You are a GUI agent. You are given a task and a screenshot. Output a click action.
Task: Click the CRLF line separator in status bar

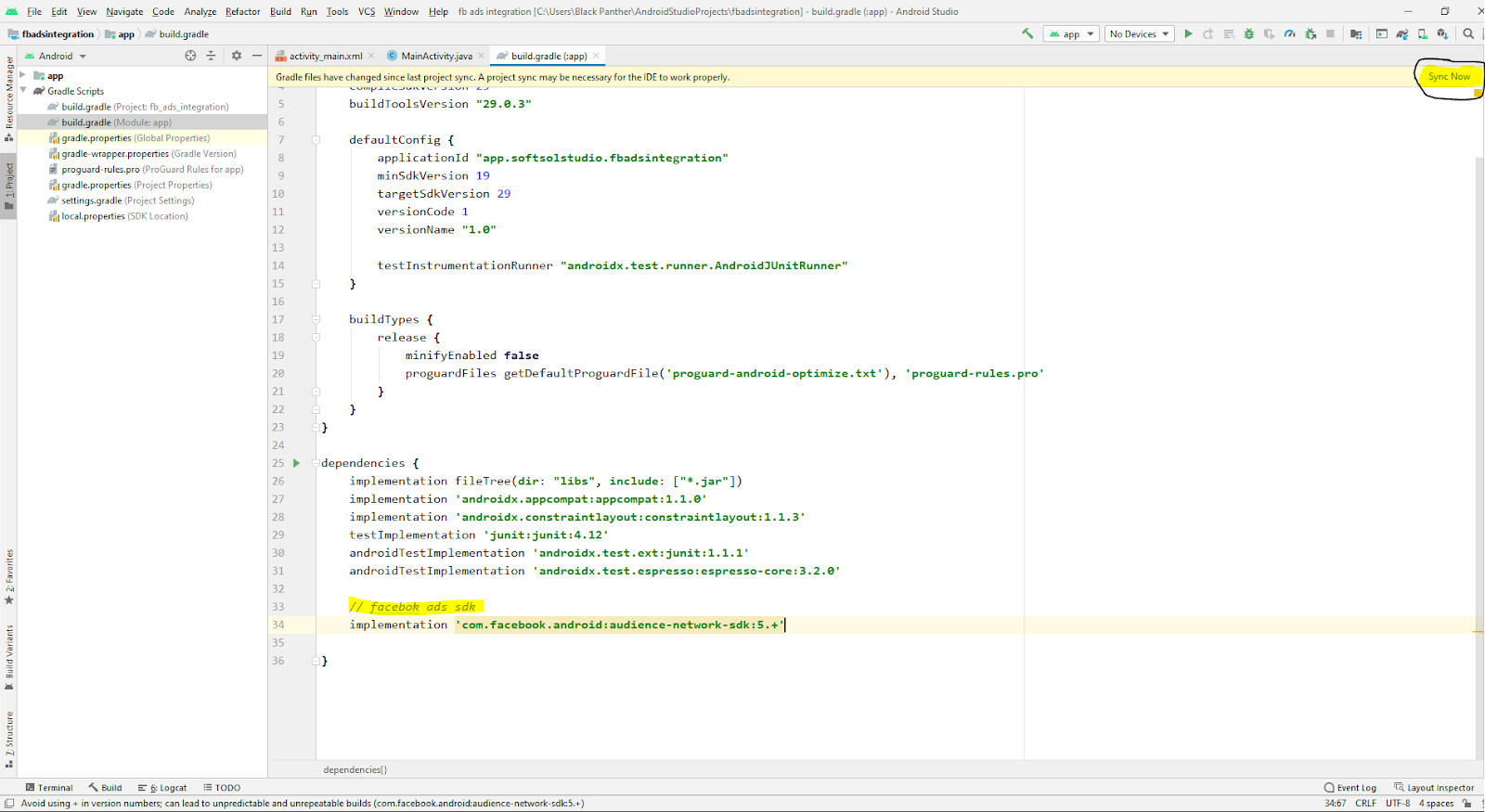click(1365, 803)
